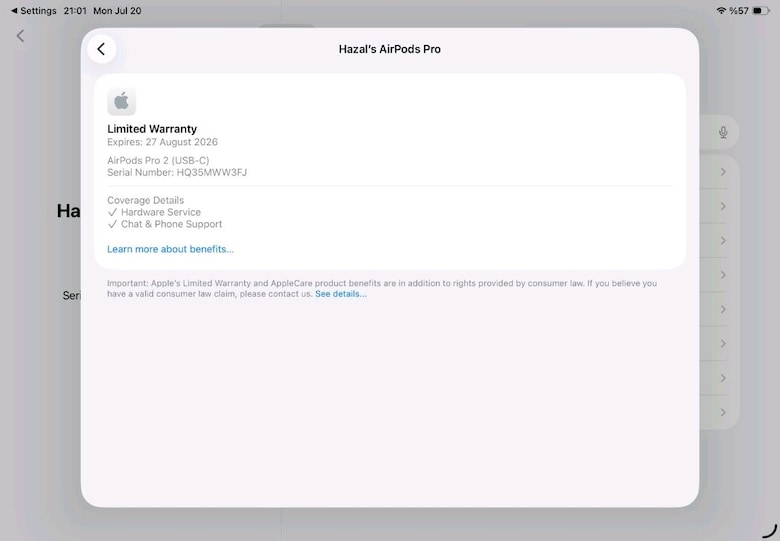Tap the Coverage Details label
780x541 pixels.
[x=145, y=200]
